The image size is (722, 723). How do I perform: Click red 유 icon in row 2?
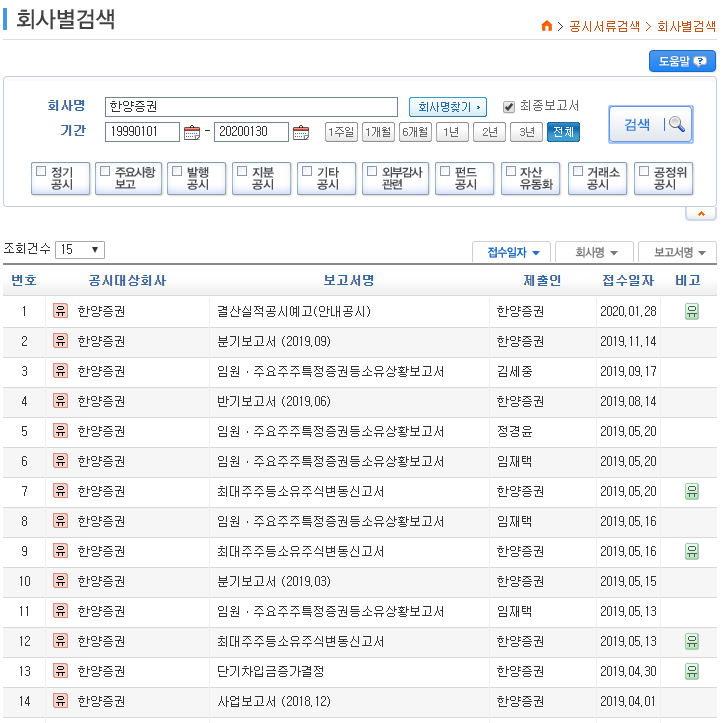[60, 341]
